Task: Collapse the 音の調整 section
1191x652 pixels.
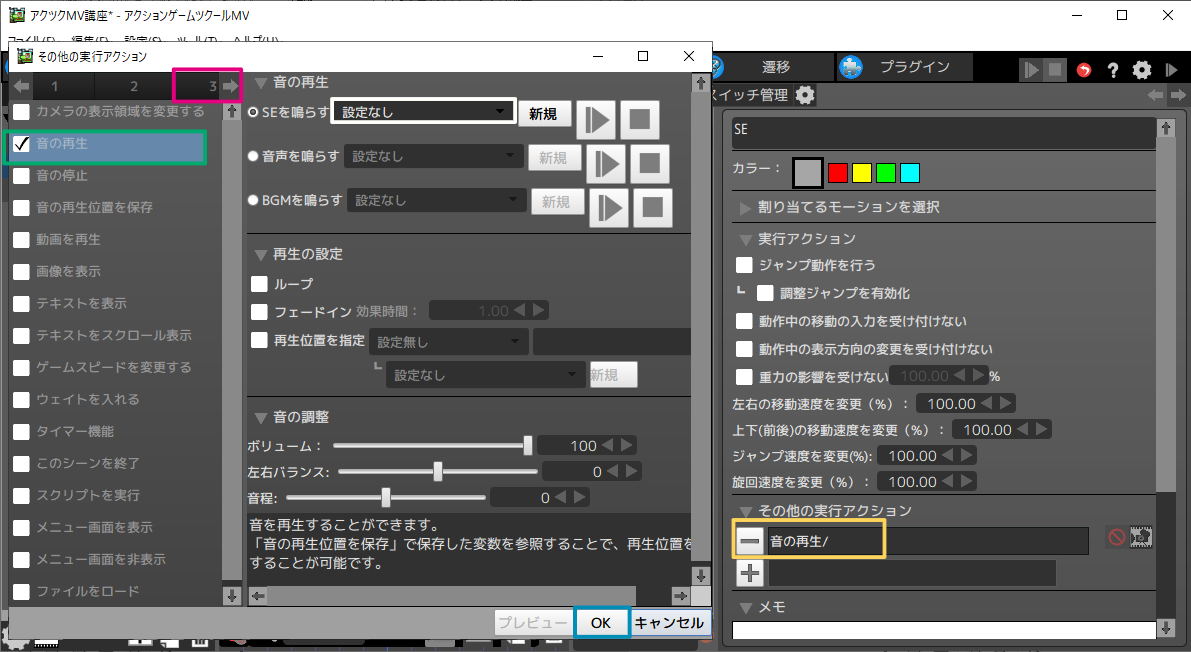Action: coord(261,417)
